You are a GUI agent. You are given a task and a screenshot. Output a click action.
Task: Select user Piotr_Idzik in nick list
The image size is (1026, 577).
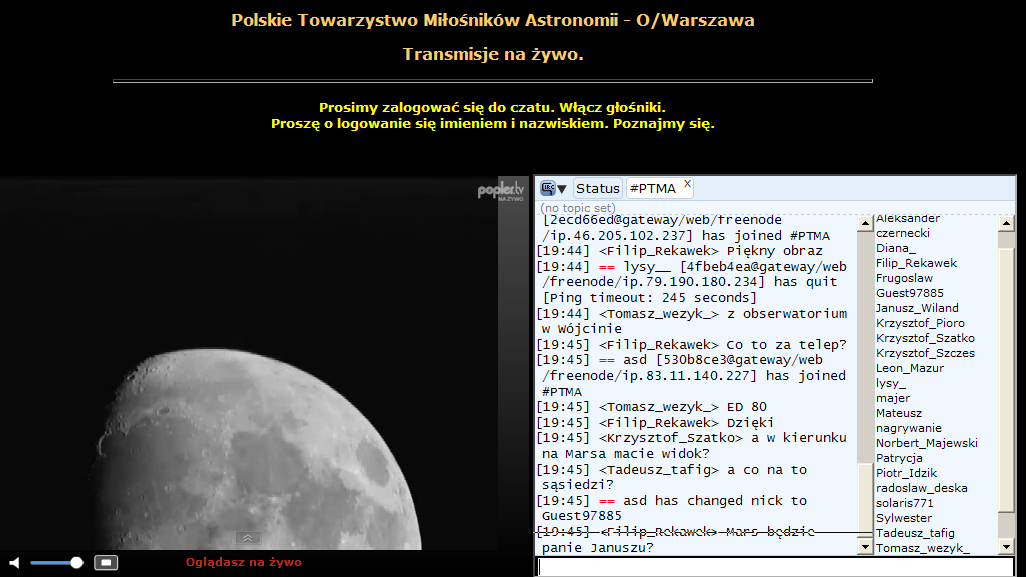click(906, 474)
